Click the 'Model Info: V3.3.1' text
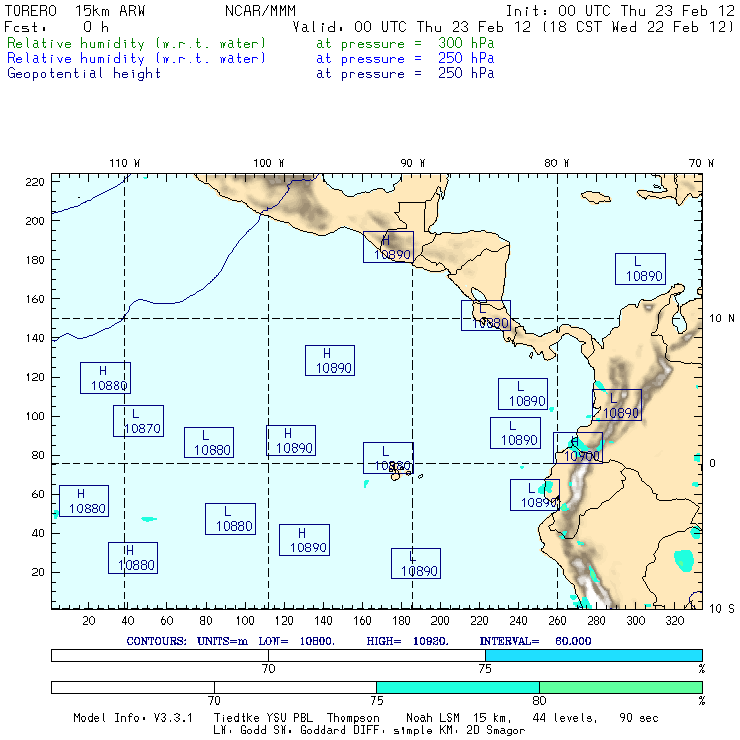This screenshot has height=740, width=740. tap(133, 718)
